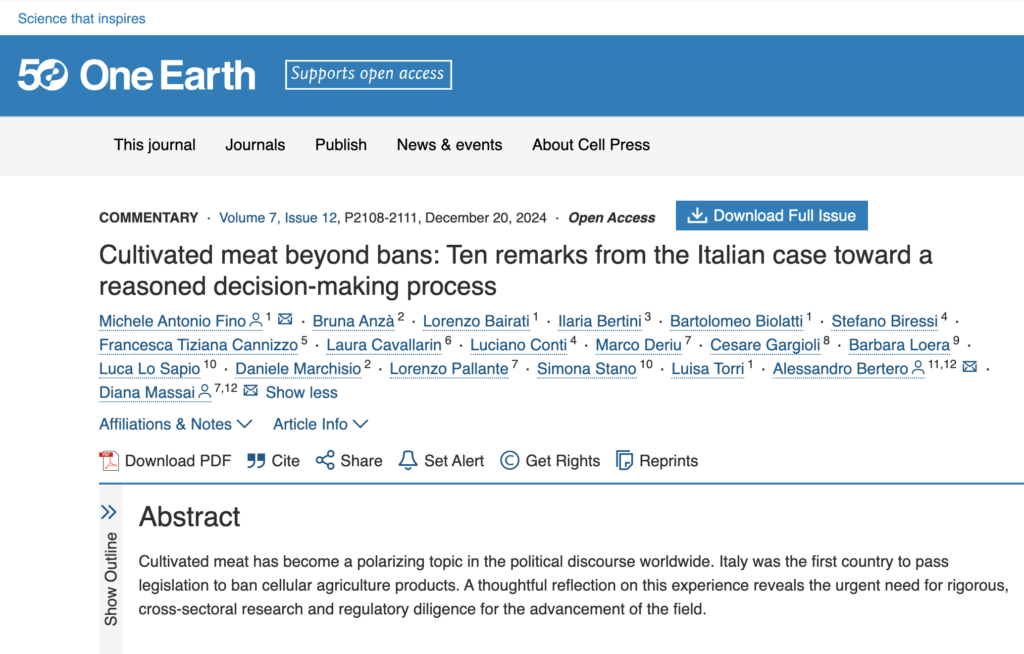Click the One Earth 50 logo

coord(136,75)
